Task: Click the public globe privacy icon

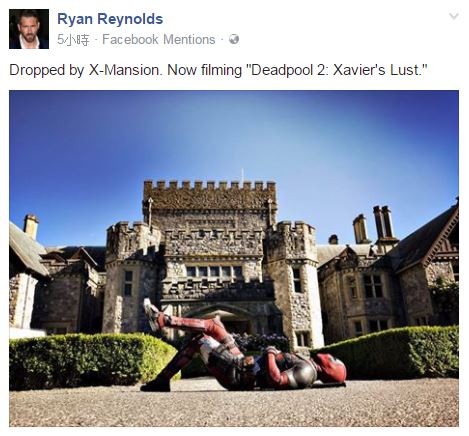Action: 234,39
